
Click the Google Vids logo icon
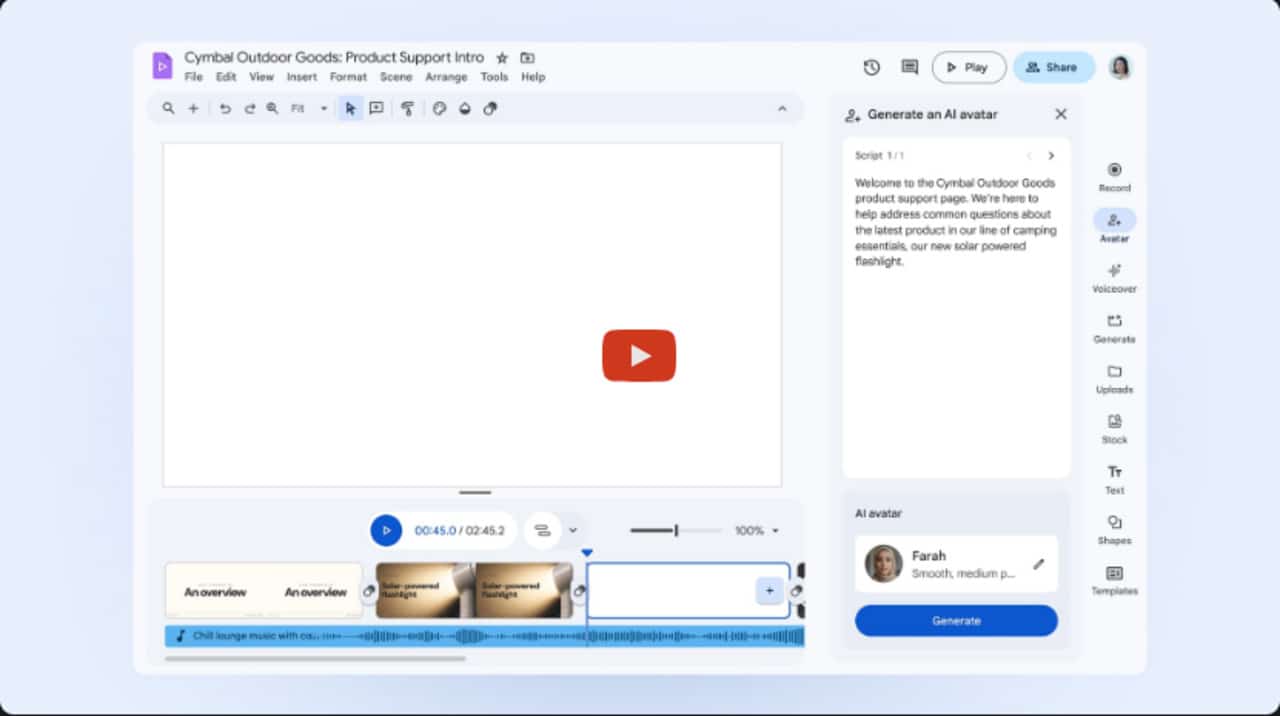click(162, 66)
